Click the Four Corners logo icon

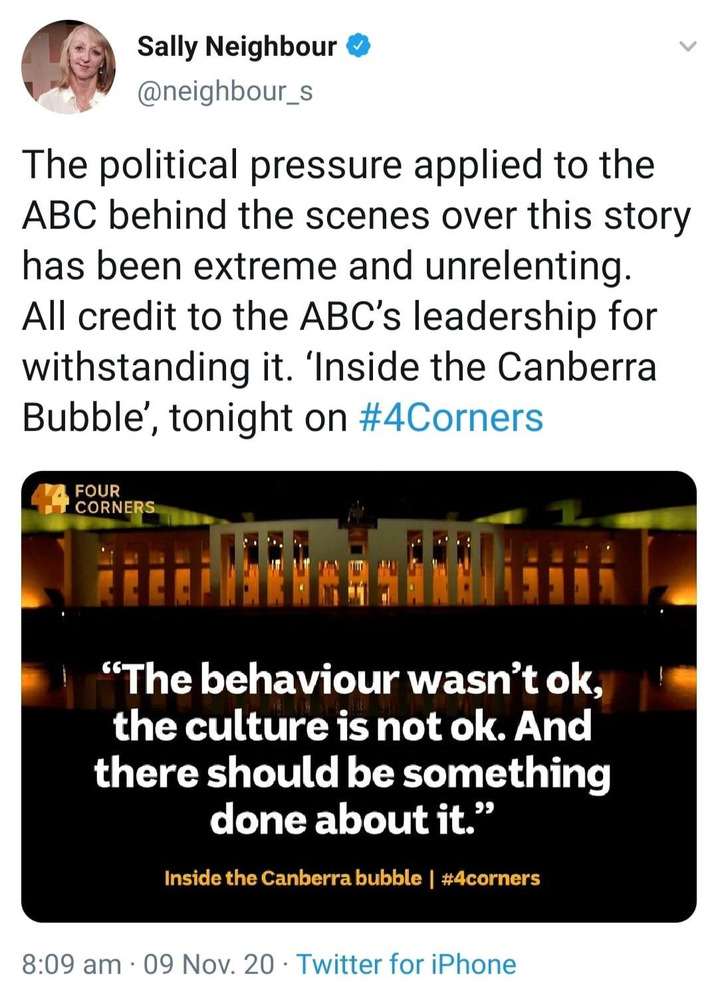pyautogui.click(x=50, y=498)
